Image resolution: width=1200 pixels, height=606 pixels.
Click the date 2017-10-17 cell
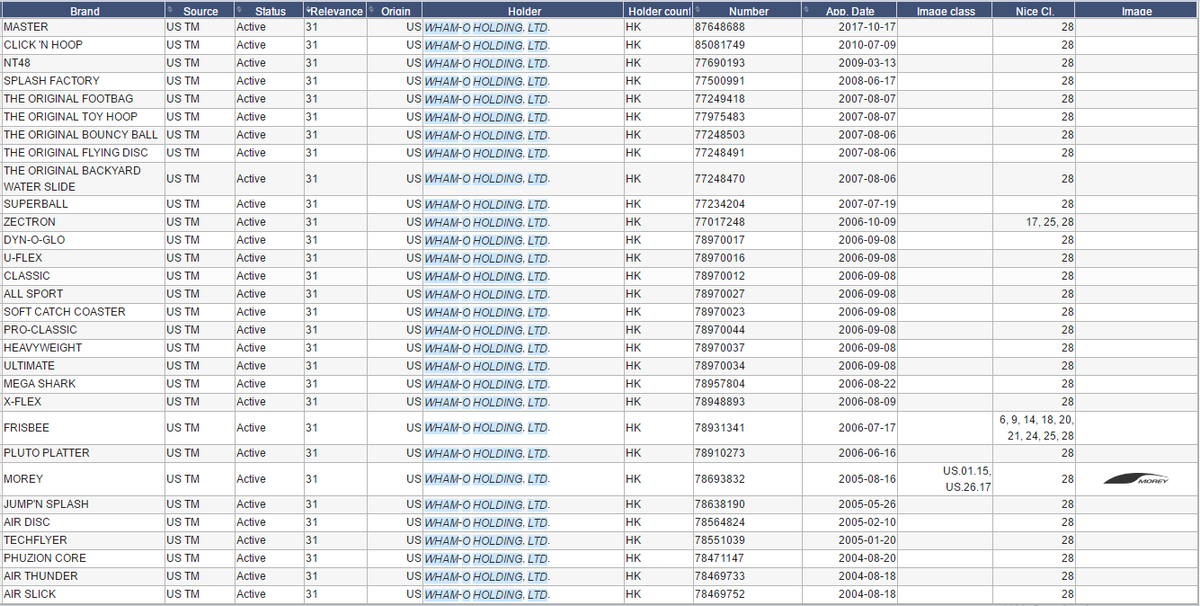(850, 27)
